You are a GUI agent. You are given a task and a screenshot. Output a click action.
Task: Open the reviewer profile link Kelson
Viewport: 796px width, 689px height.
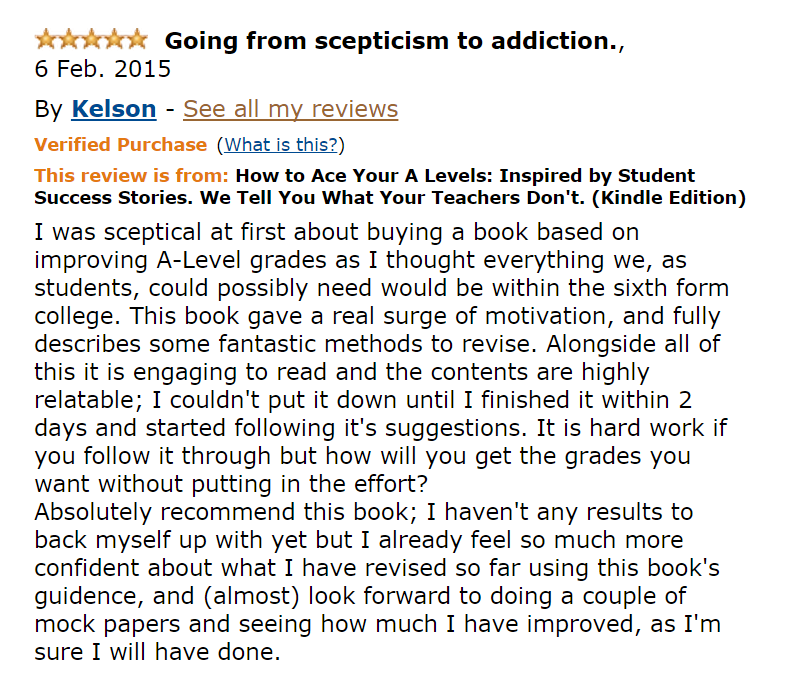[x=114, y=109]
